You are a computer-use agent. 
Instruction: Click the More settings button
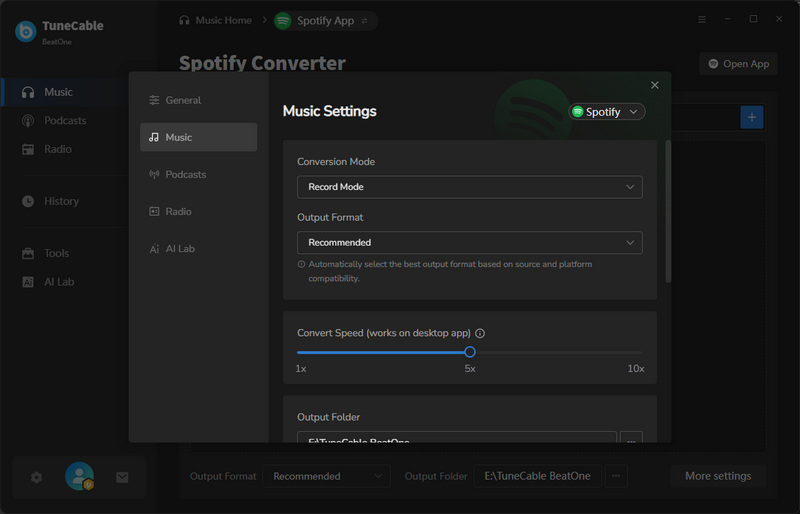point(717,476)
